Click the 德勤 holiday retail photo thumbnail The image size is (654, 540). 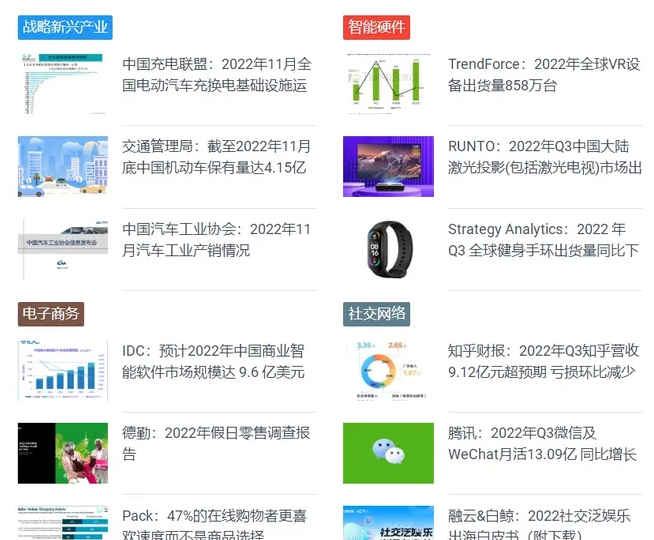tap(63, 453)
